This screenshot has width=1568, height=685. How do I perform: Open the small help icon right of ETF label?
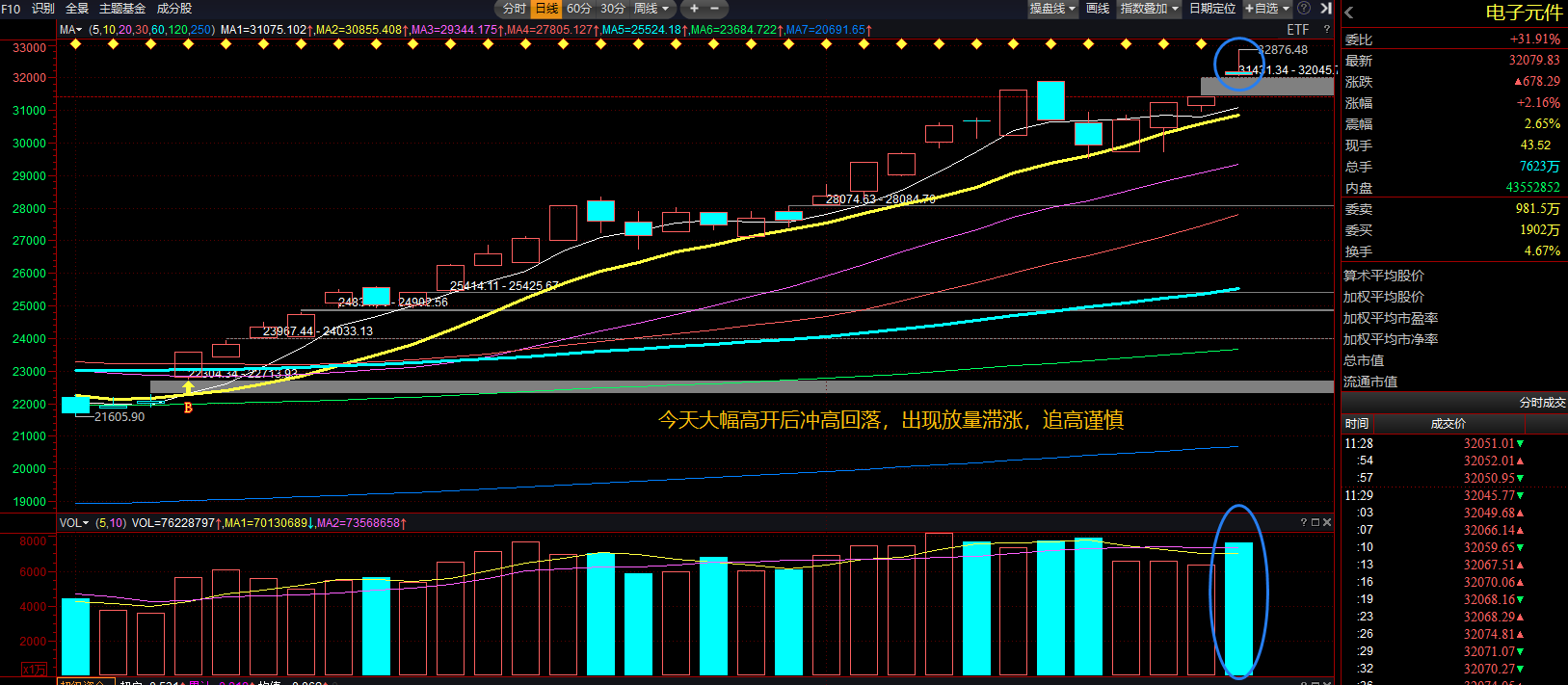point(1326,30)
